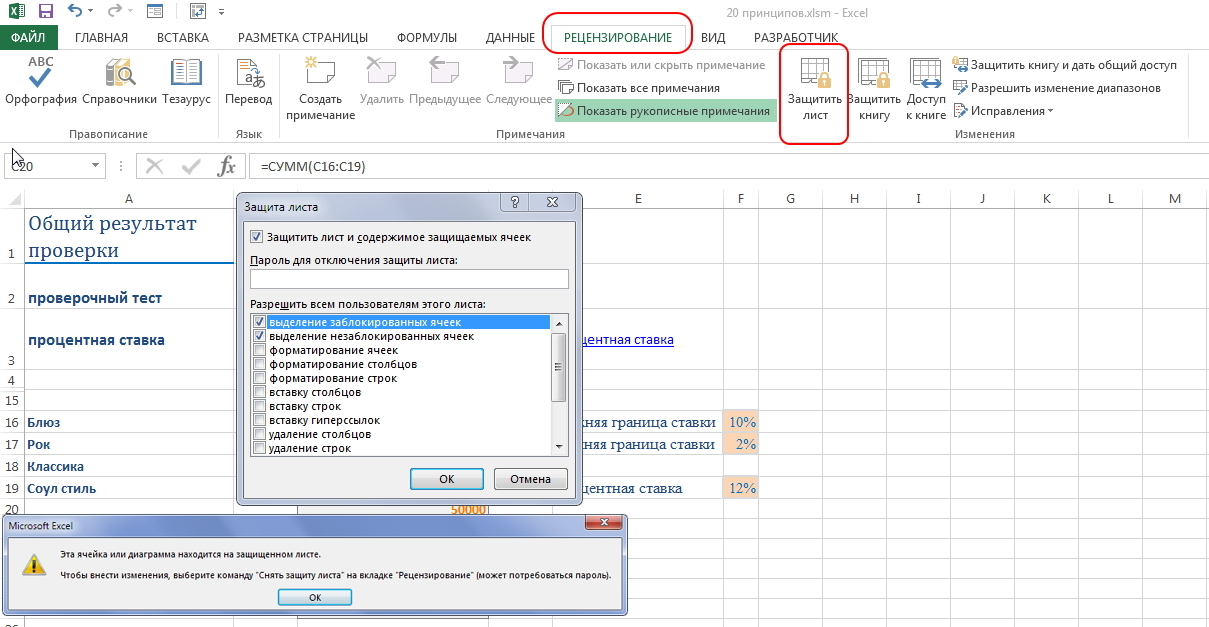The height and width of the screenshot is (627, 1209).
Task: Switch to the РАЗРАБОТЧИК tab
Action: [x=796, y=38]
